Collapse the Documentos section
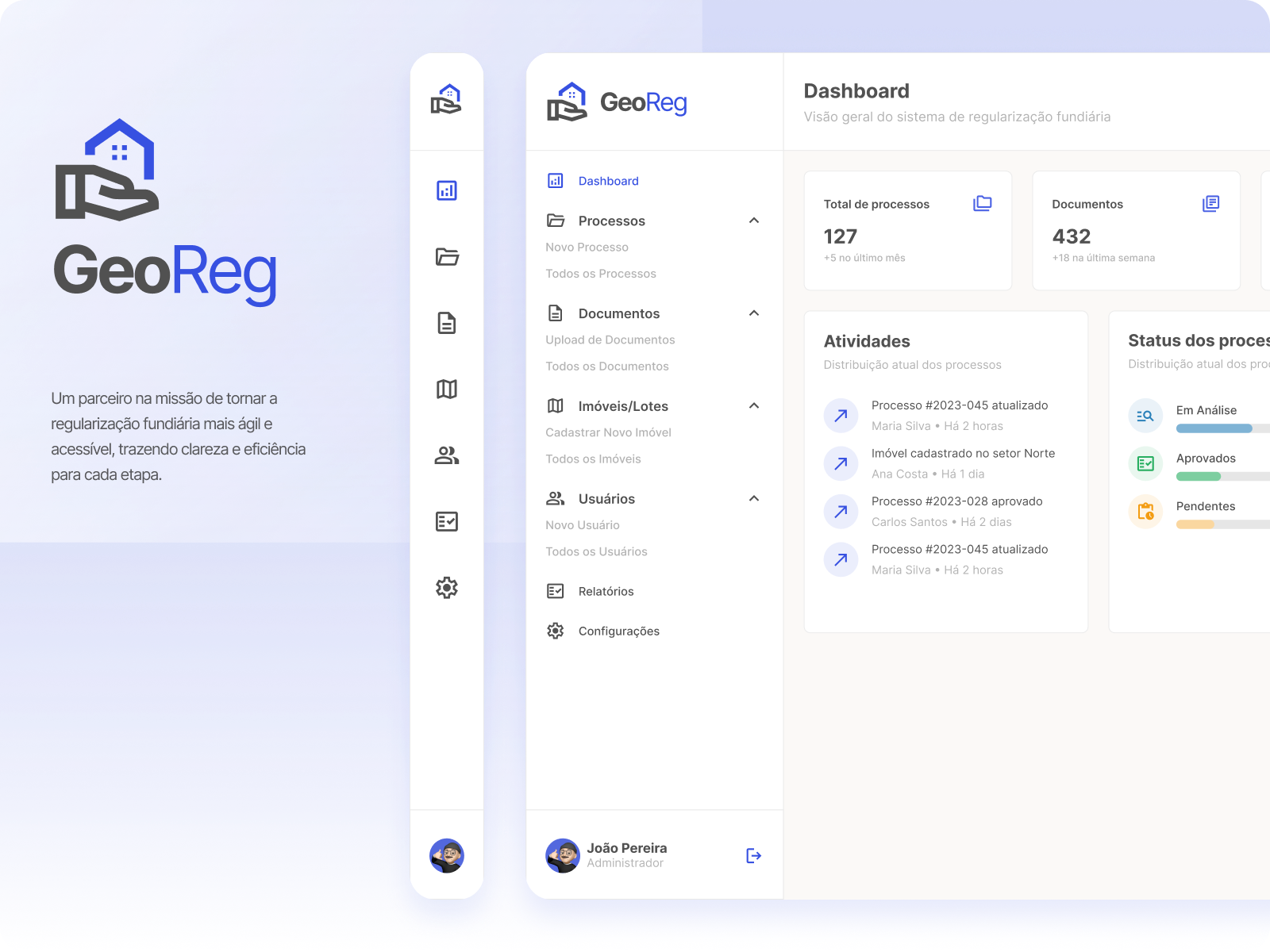The width and height of the screenshot is (1270, 952). (x=754, y=313)
